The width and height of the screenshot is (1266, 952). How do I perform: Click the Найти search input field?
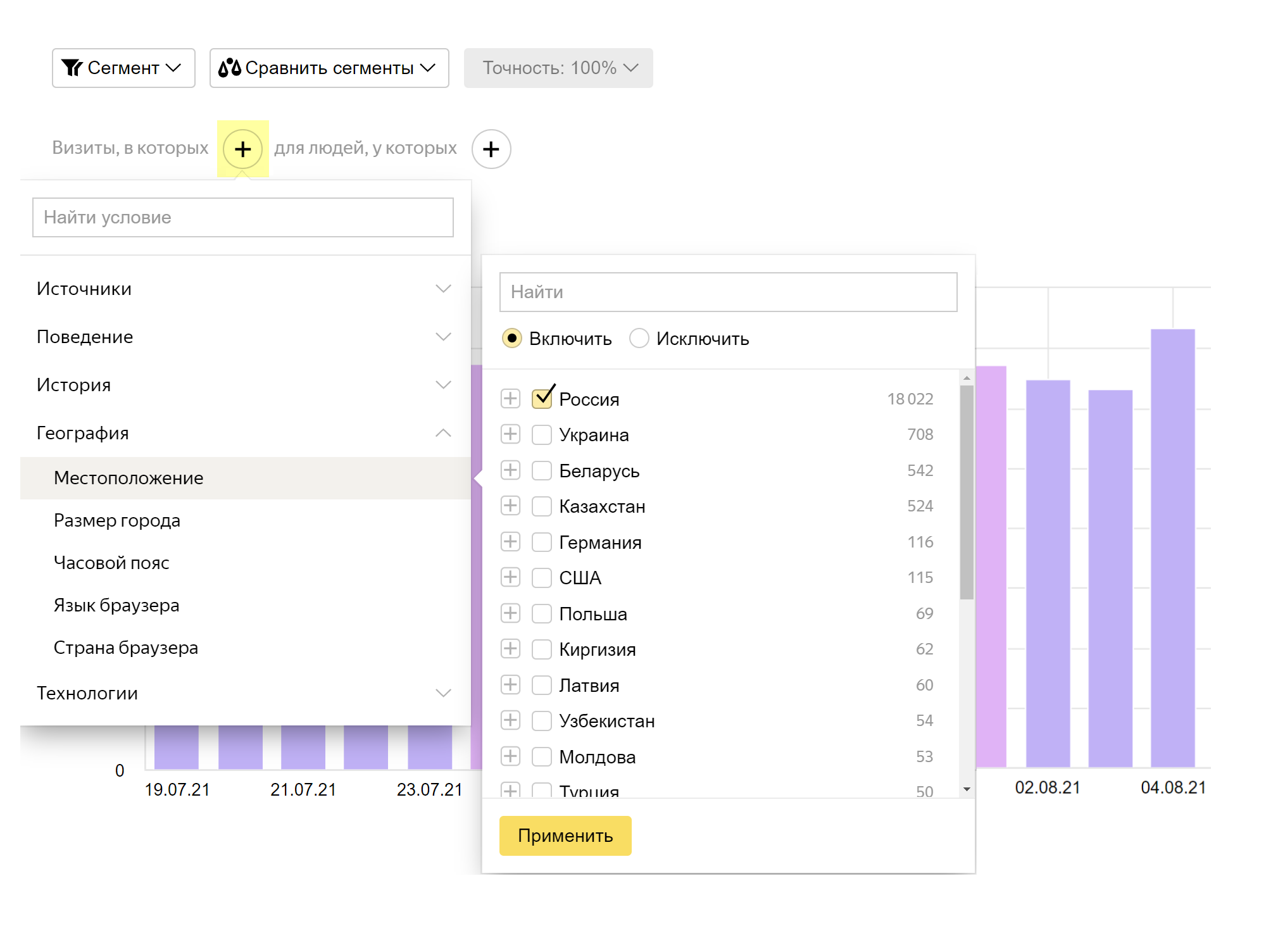coord(729,292)
